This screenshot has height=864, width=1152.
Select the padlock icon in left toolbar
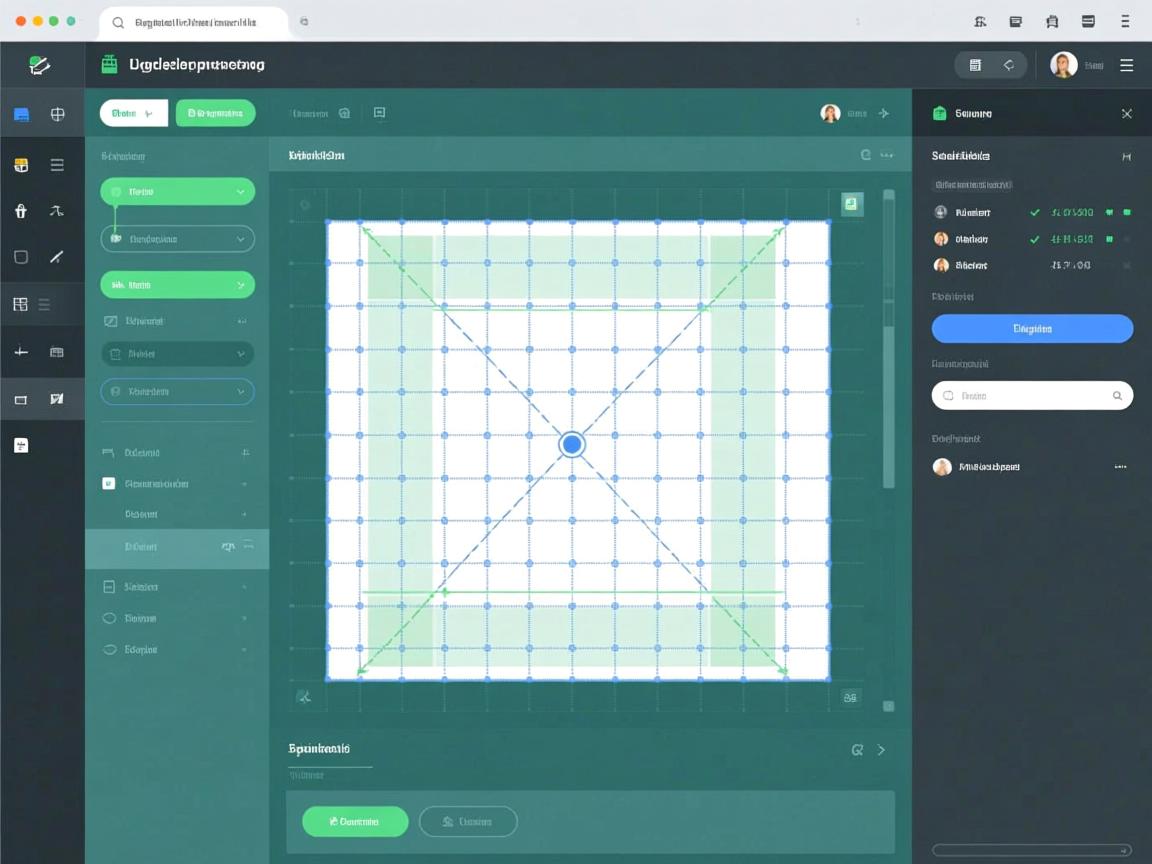coord(21,211)
